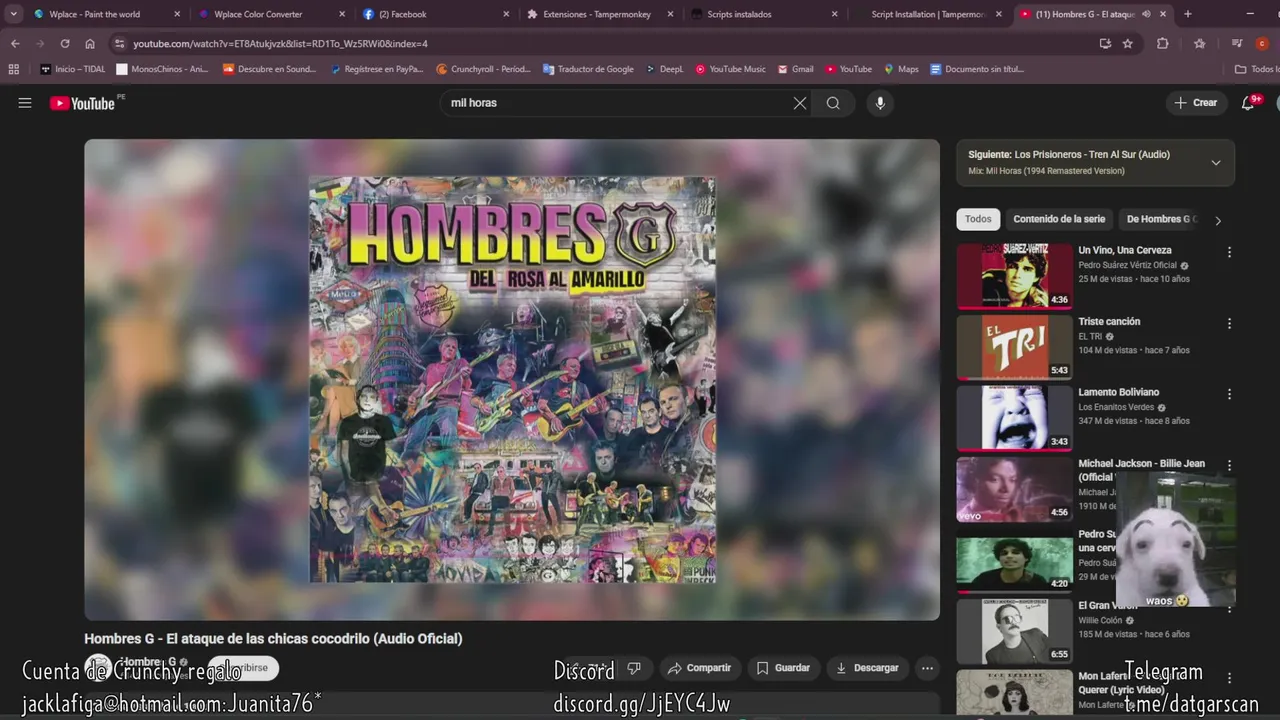Open a new browser tab with plus icon
Viewport: 1280px width, 720px height.
coord(1188,14)
